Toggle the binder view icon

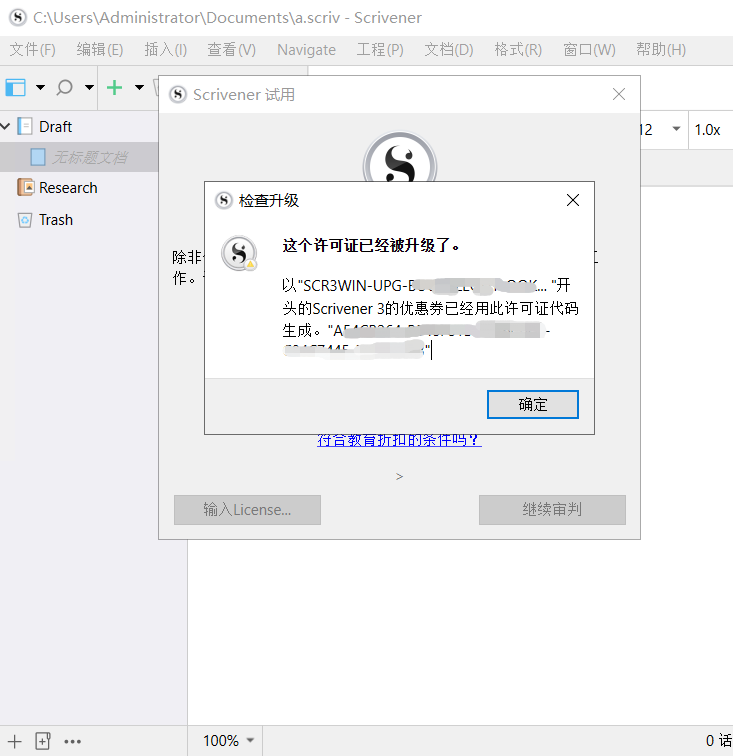point(15,88)
